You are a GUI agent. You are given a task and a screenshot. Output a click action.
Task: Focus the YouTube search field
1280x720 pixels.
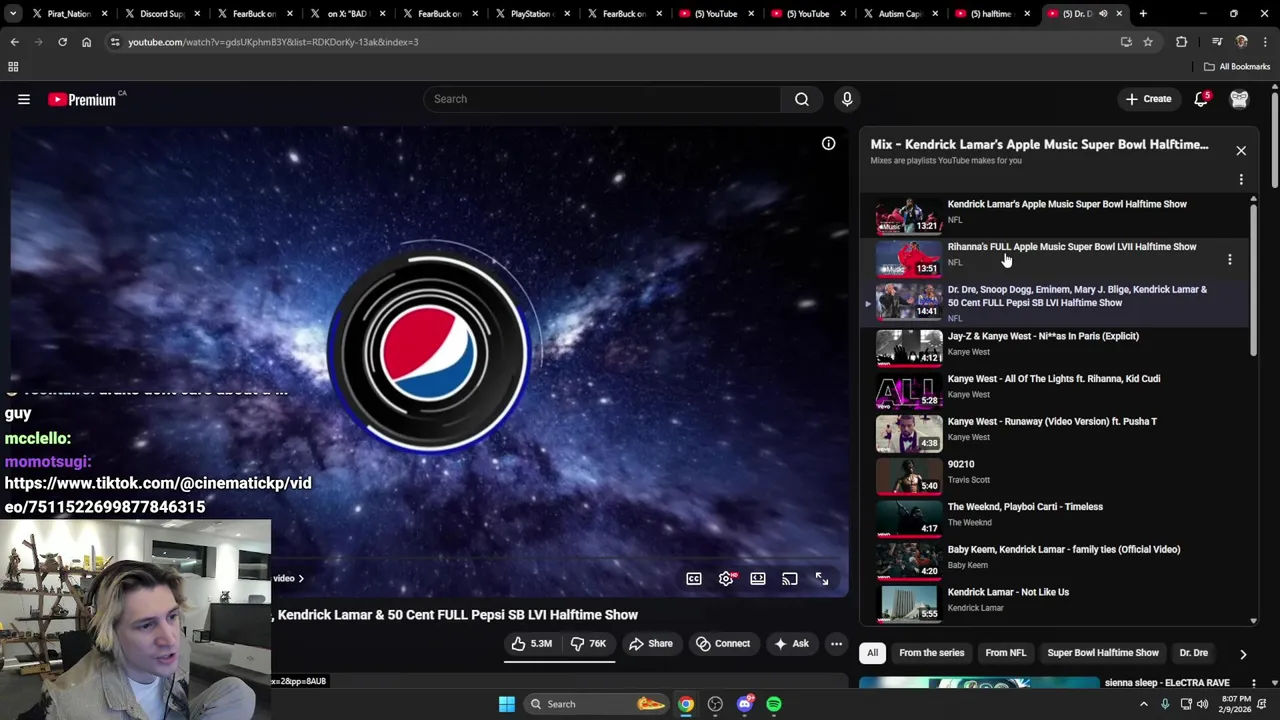pyautogui.click(x=601, y=99)
